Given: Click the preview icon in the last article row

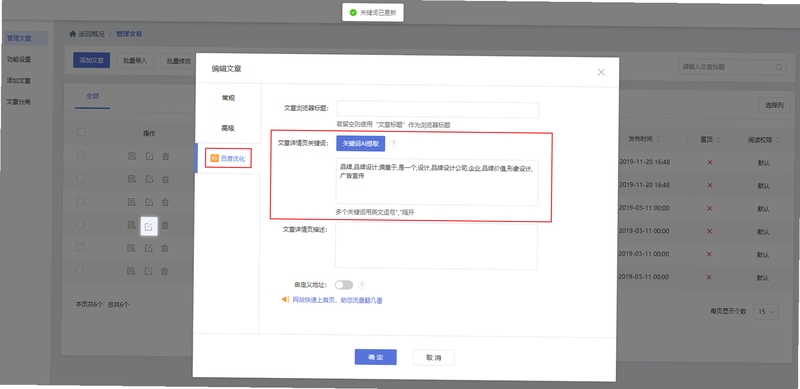Looking at the screenshot, I should pyautogui.click(x=131, y=271).
